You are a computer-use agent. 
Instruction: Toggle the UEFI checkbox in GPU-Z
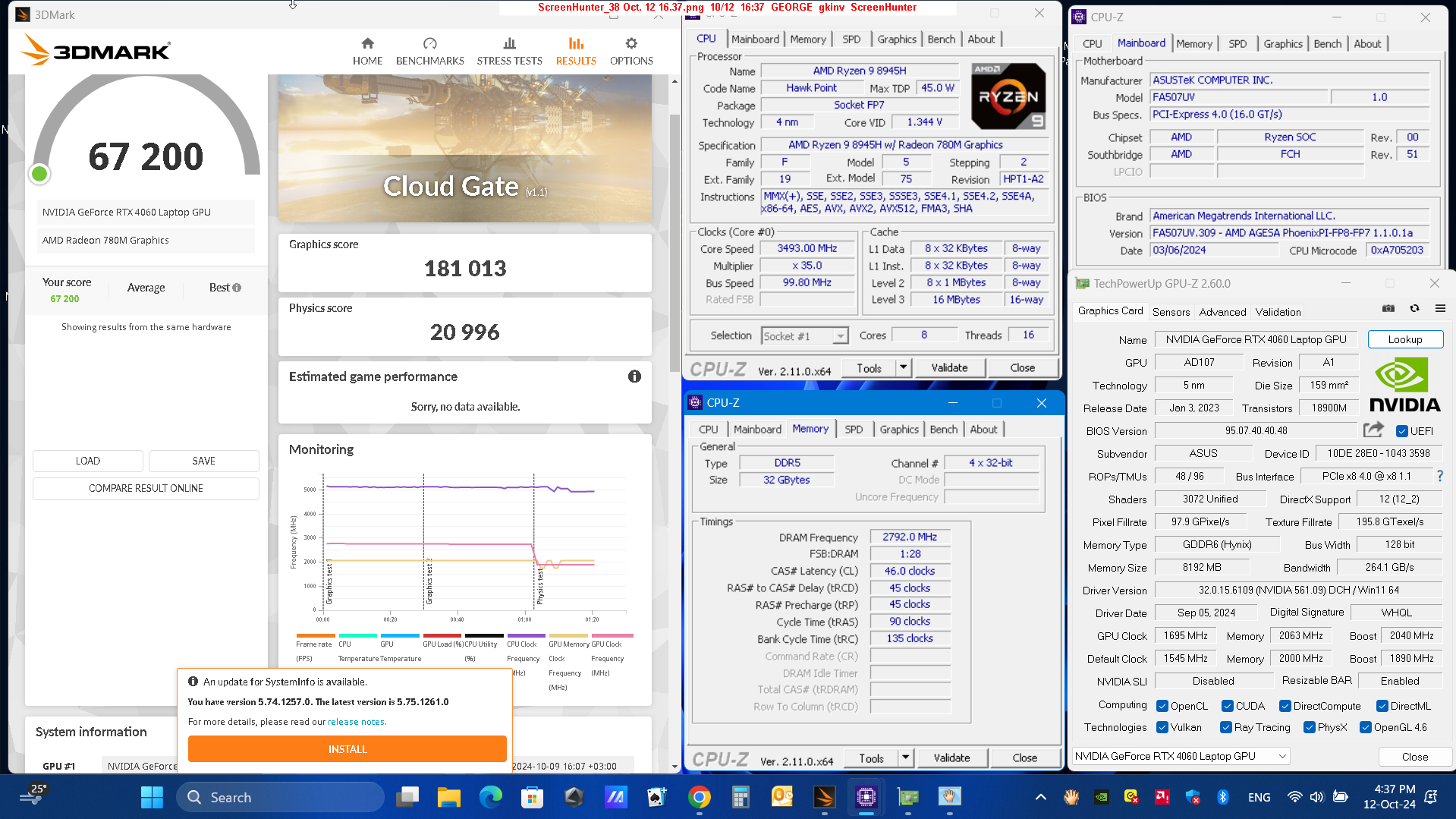[1401, 431]
